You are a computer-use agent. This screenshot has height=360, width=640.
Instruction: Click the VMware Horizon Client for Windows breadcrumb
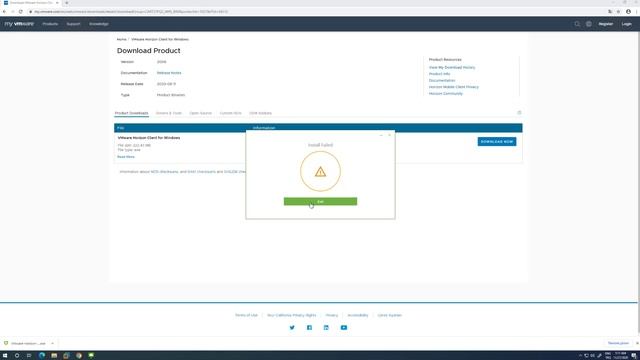pos(160,39)
